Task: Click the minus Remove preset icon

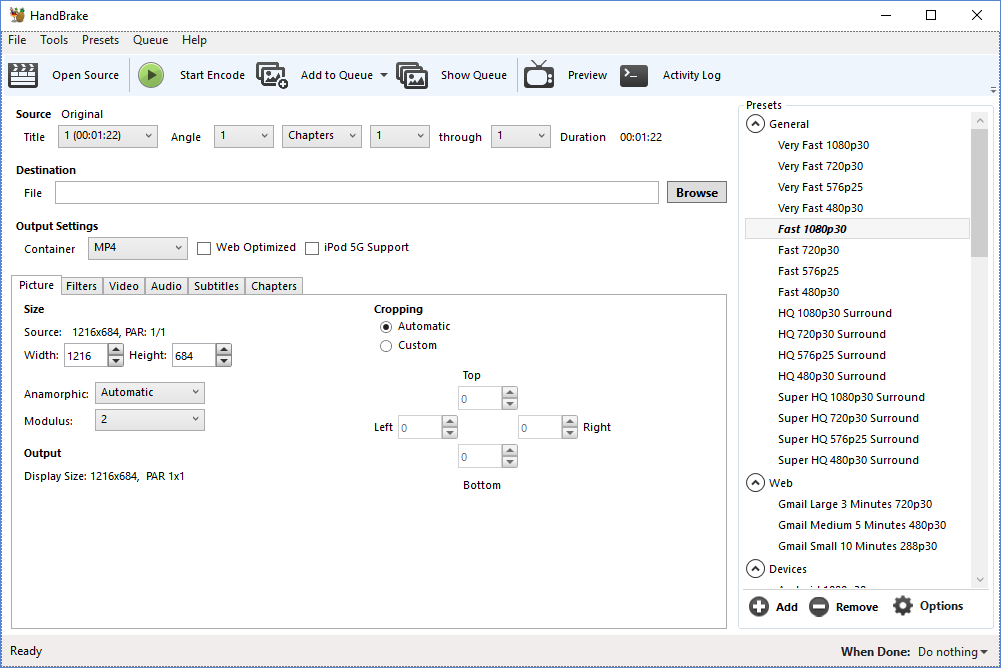Action: tap(818, 606)
